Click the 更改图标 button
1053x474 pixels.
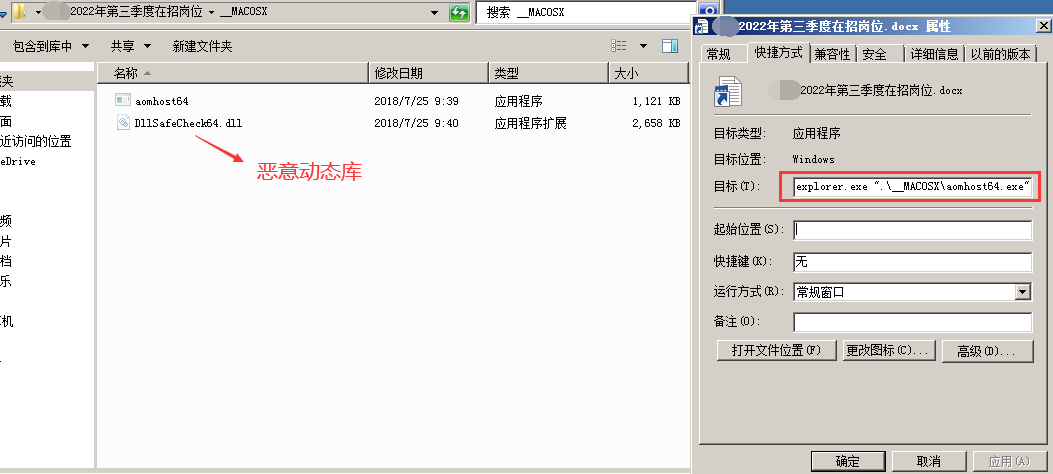point(887,350)
